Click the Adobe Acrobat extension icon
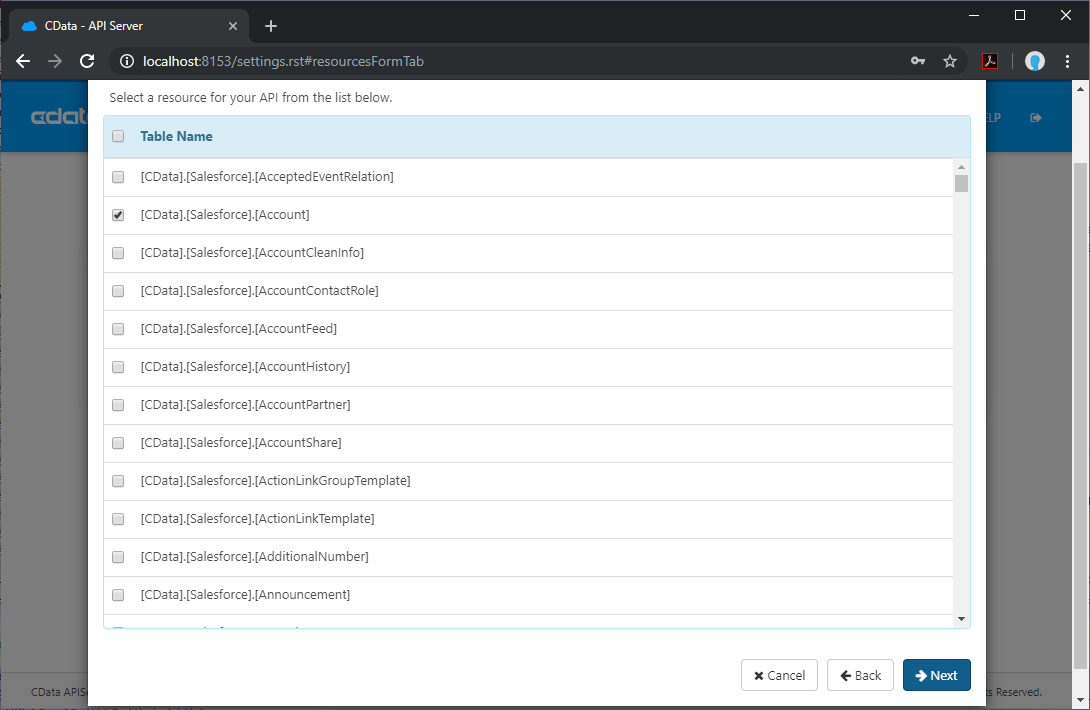Screen dimensions: 1090x710 coord(989,61)
